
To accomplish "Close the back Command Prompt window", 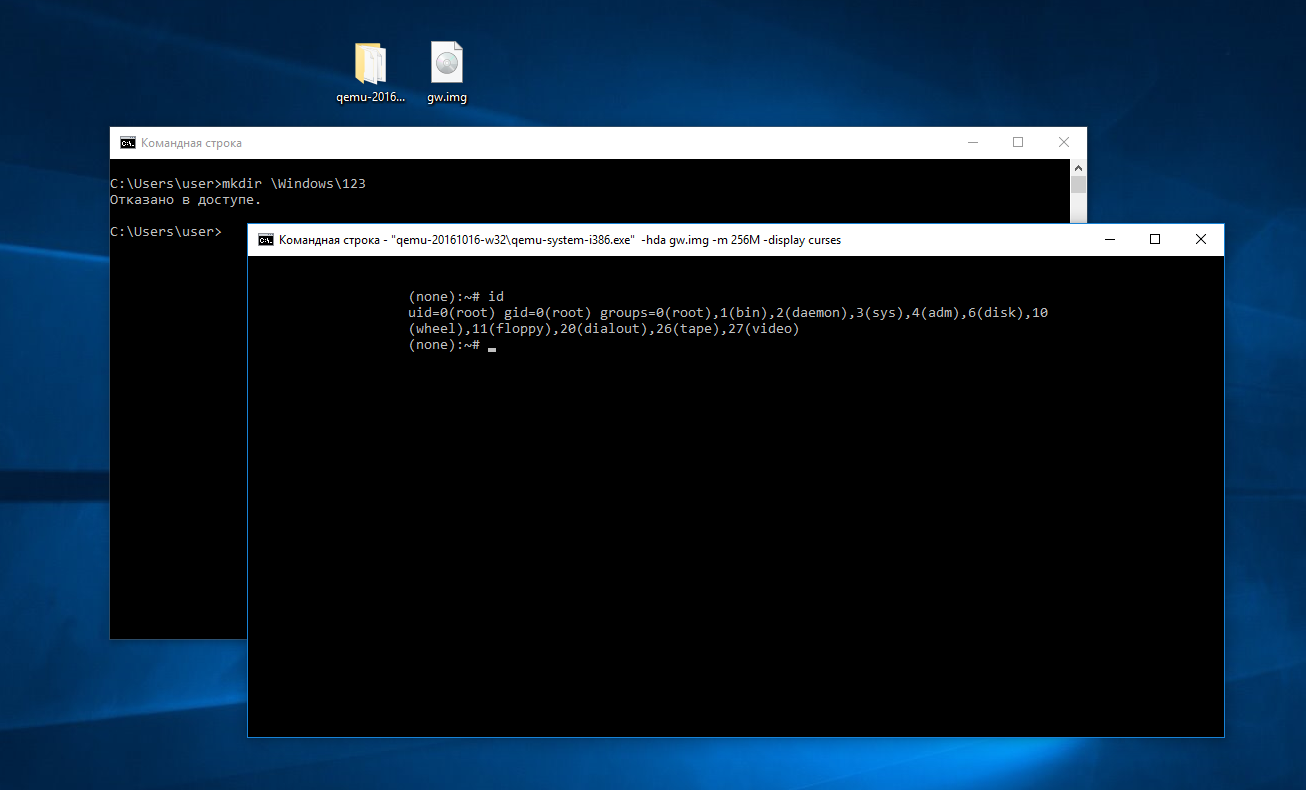I will (1064, 143).
